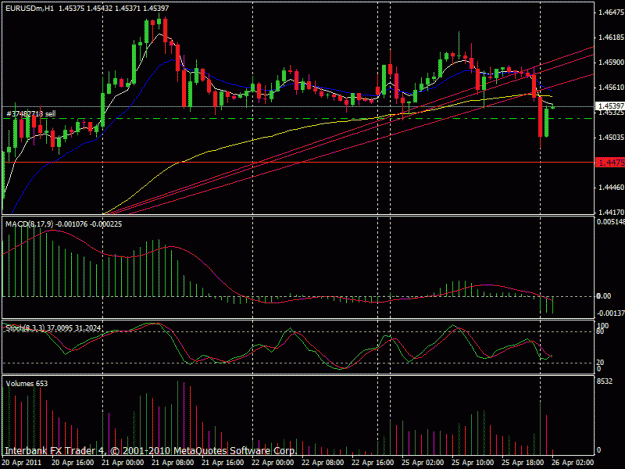This screenshot has width=625, height=469.
Task: Click the 21 Apr 16:00 time label
Action: tap(223, 463)
